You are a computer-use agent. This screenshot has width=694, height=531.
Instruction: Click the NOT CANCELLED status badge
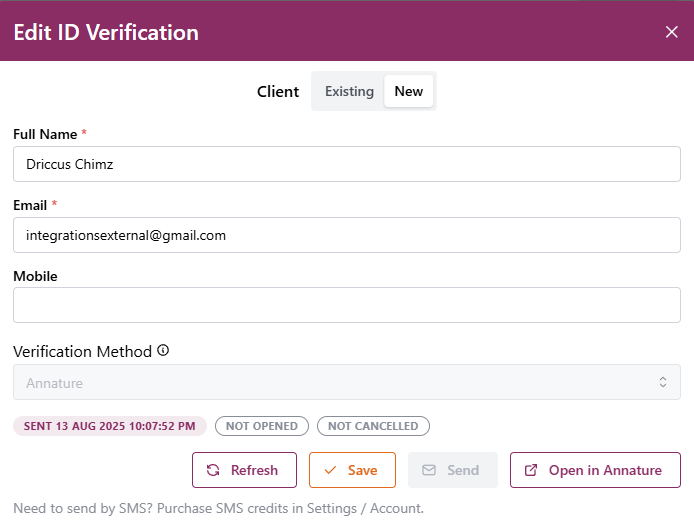coord(373,426)
